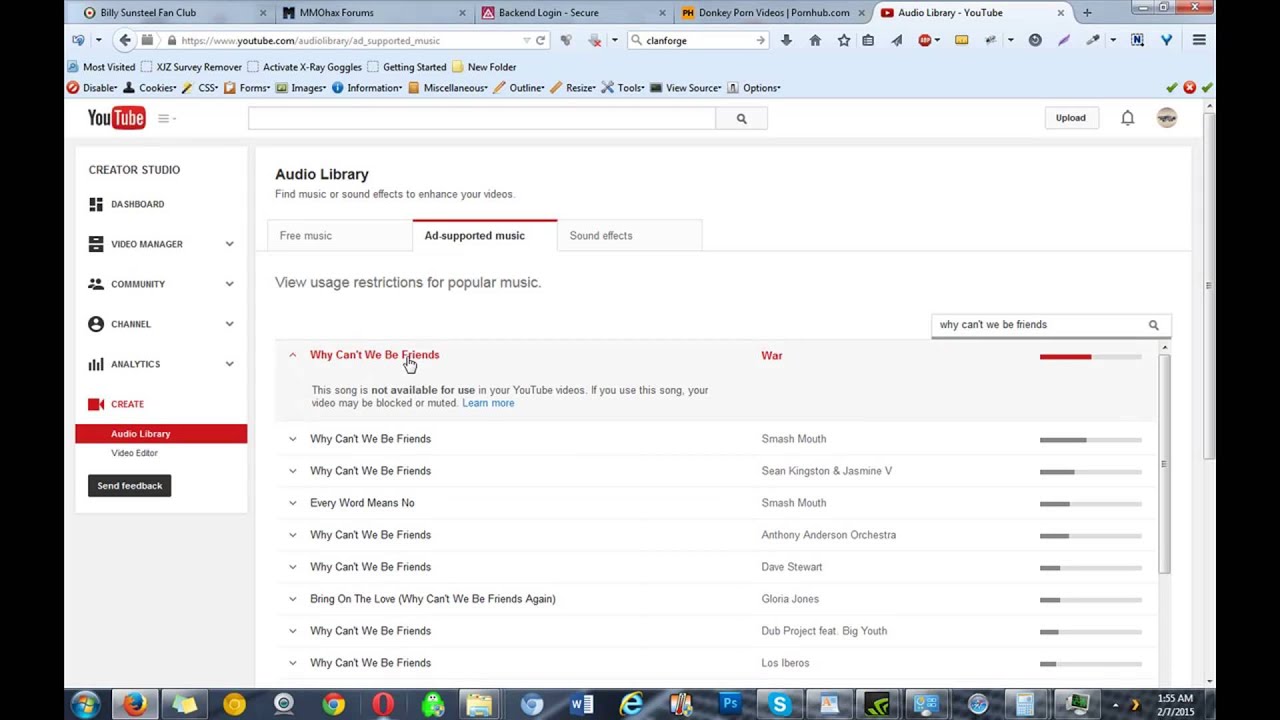This screenshot has width=1280, height=720.
Task: Open Internet Explorer from the taskbar
Action: pos(631,705)
